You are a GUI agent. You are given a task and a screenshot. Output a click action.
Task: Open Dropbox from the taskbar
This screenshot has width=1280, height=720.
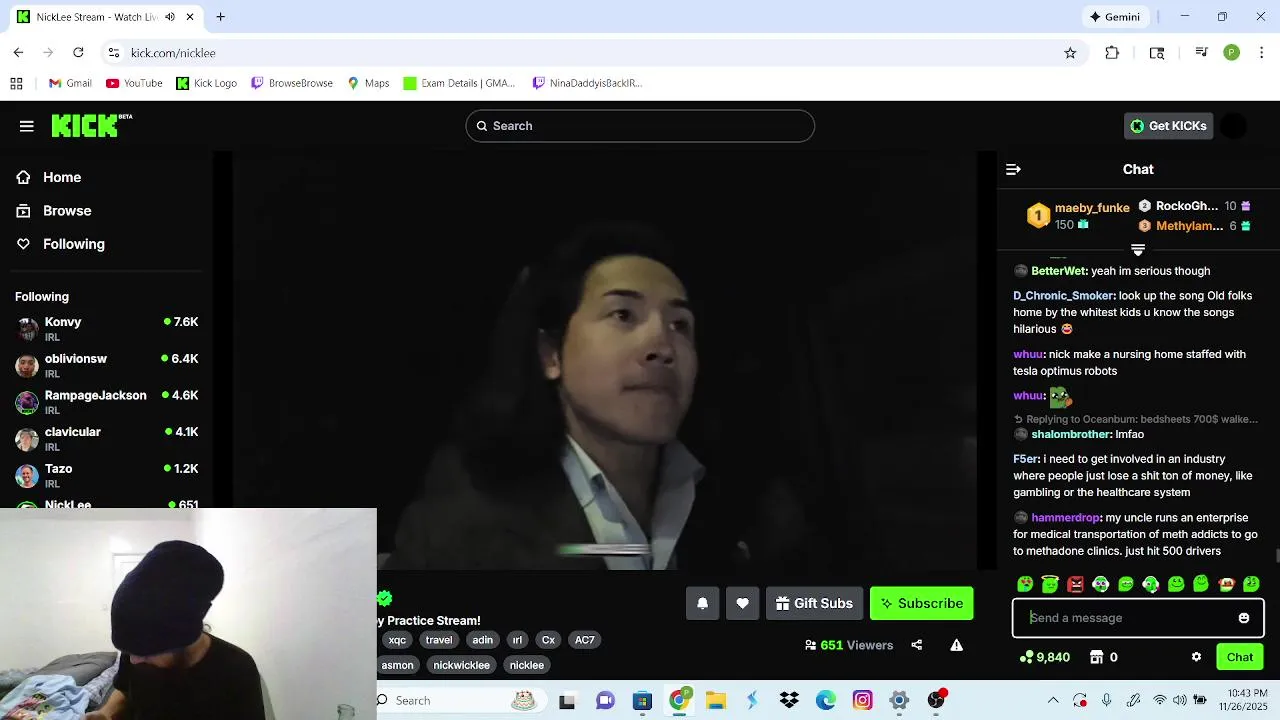tap(789, 700)
